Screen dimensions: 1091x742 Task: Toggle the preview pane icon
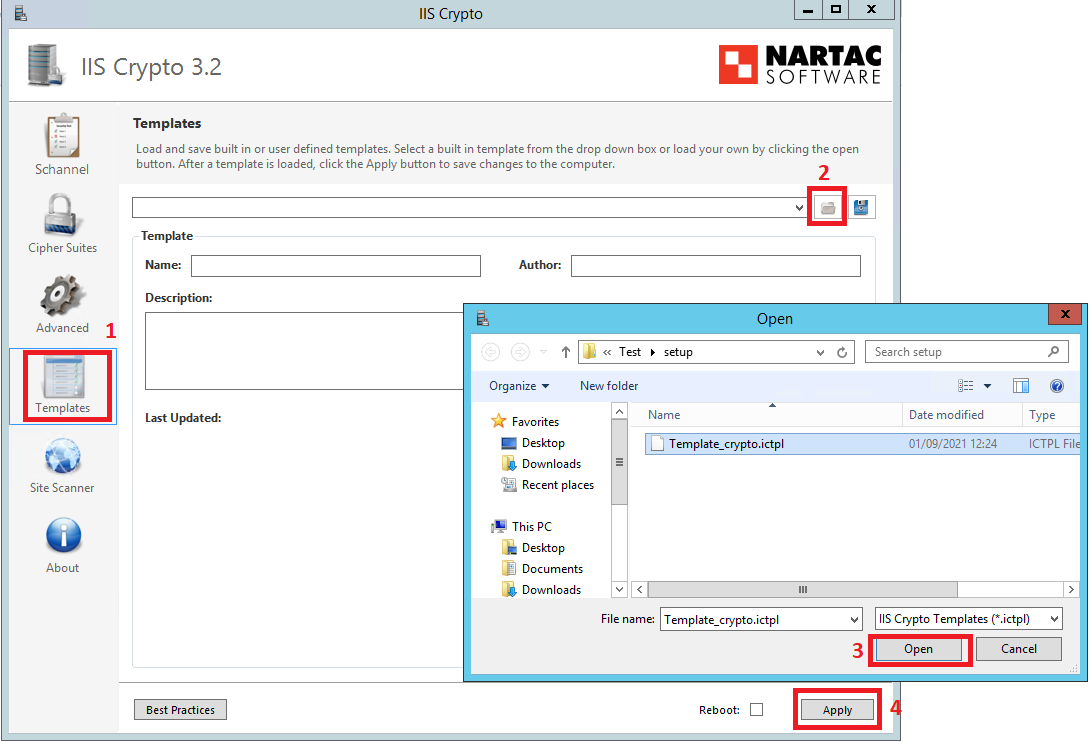point(1021,386)
